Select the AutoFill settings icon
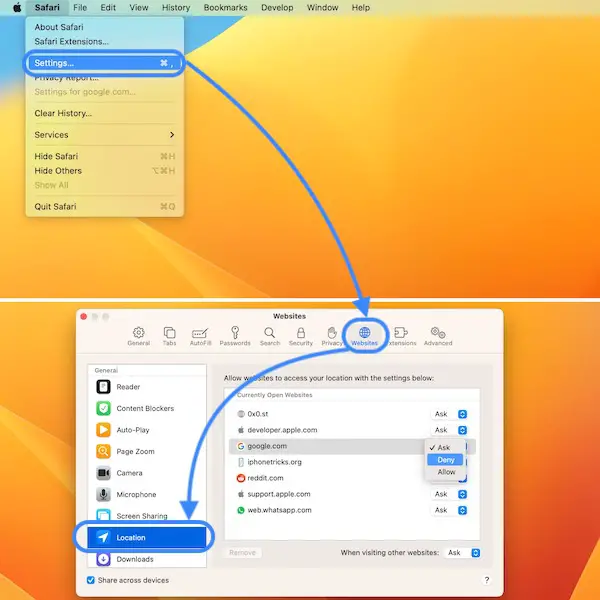Viewport: 600px width, 600px height. (x=200, y=334)
